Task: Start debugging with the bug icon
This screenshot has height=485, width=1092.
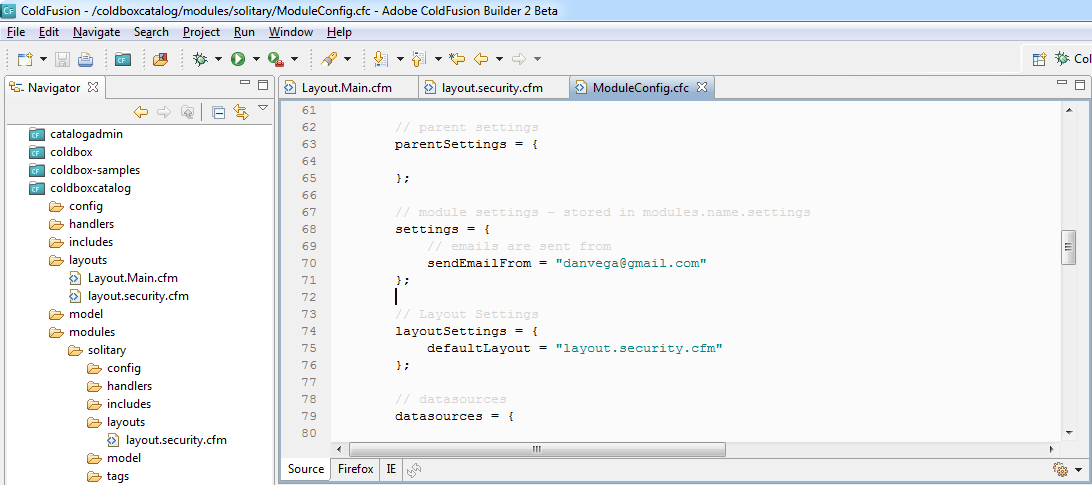Action: [201, 60]
